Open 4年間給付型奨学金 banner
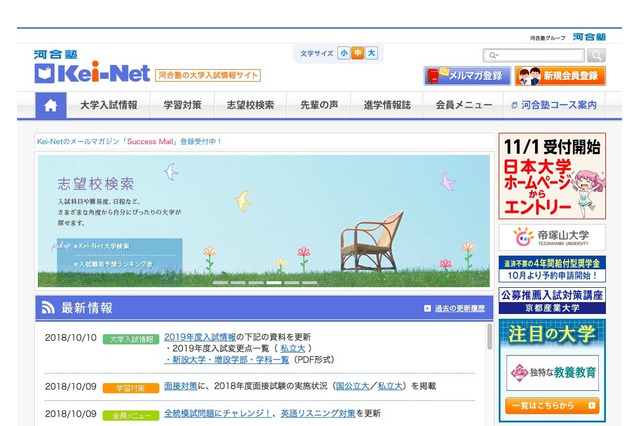The height and width of the screenshot is (426, 640). 552,269
